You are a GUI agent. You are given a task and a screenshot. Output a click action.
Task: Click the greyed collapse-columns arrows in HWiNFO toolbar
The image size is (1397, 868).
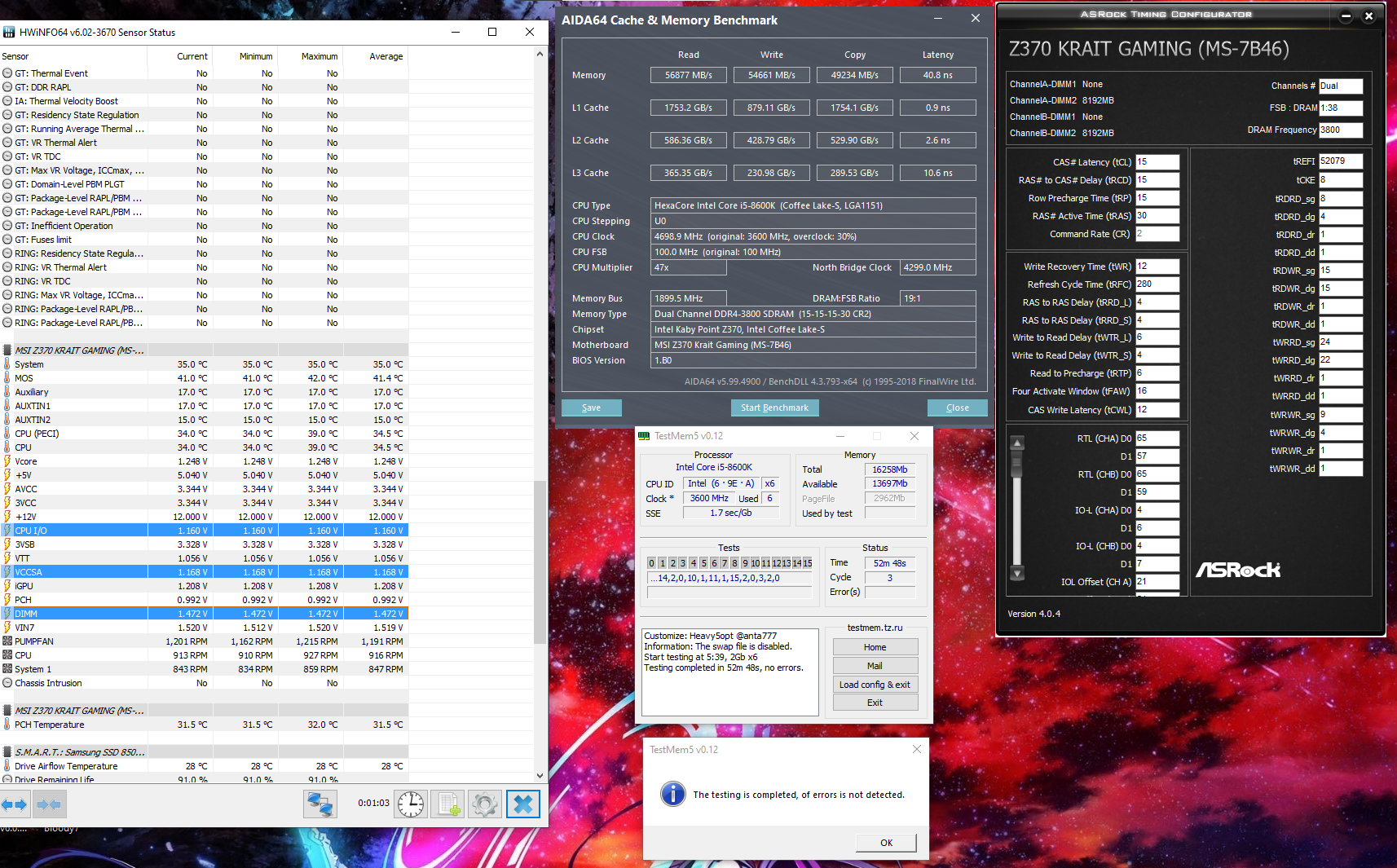tap(49, 804)
